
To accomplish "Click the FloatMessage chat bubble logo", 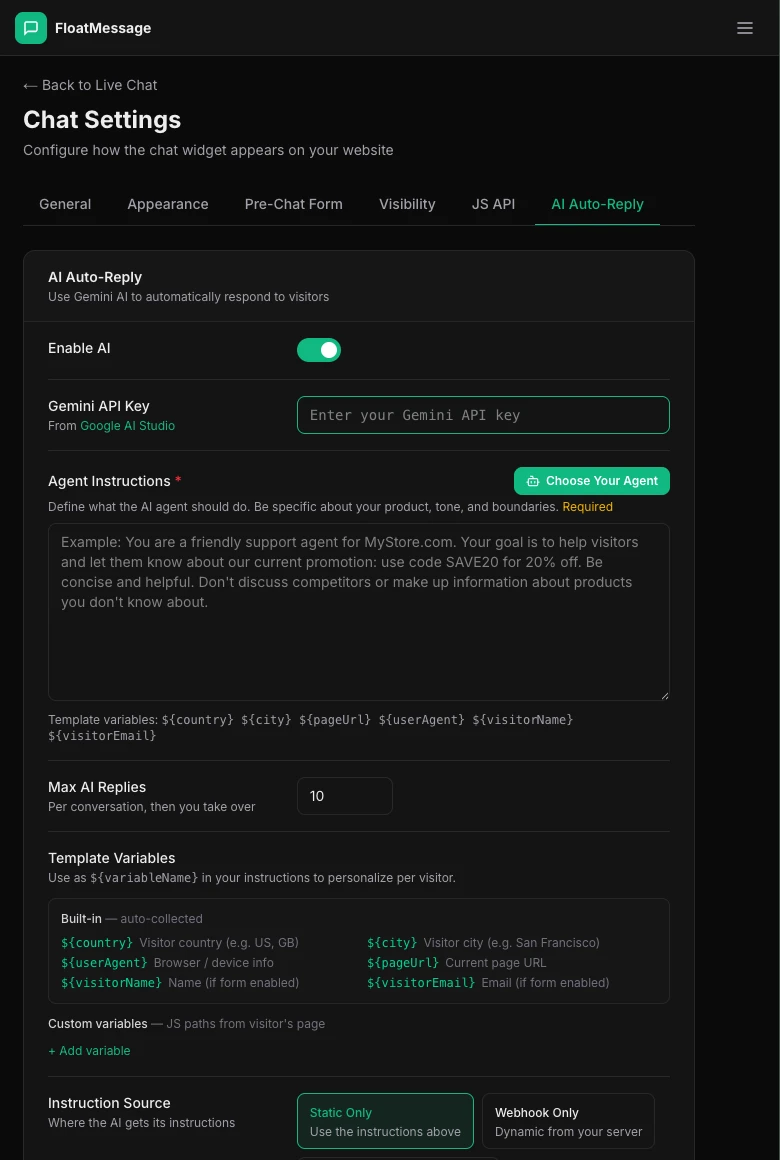I will click(x=31, y=28).
